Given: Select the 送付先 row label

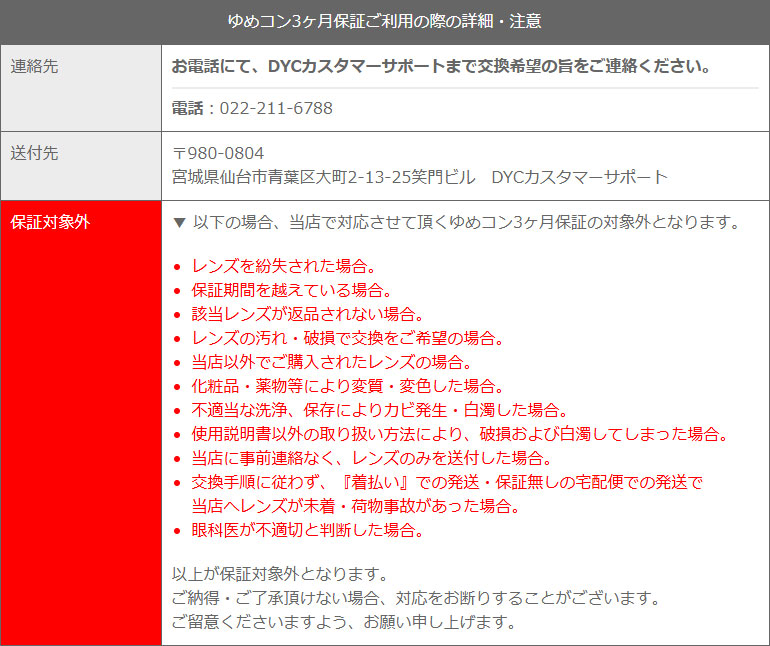Looking at the screenshot, I should tap(34, 153).
